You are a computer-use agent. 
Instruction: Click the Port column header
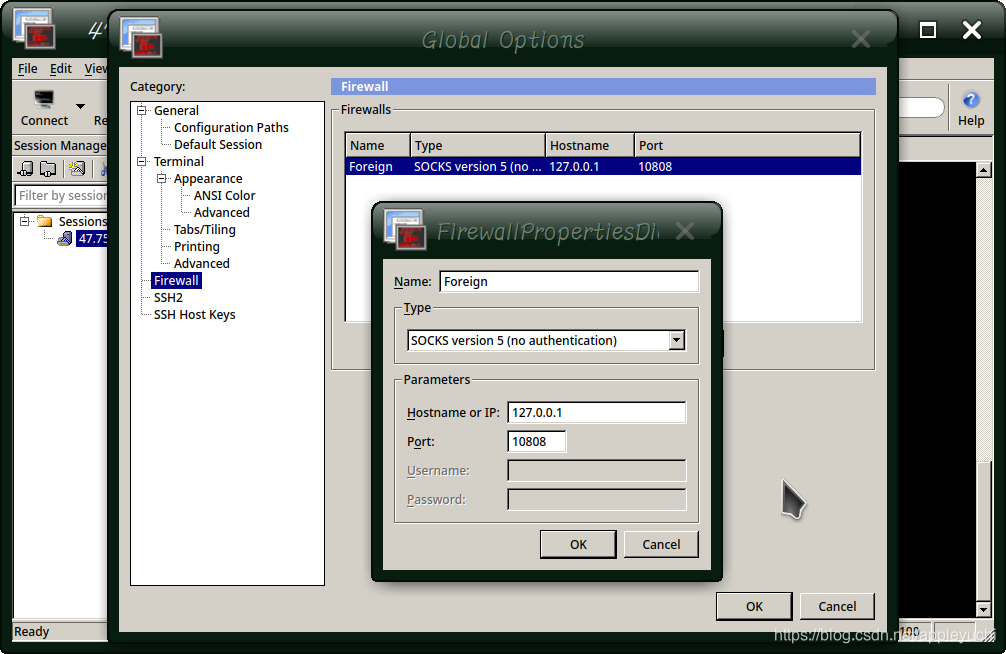pos(747,146)
